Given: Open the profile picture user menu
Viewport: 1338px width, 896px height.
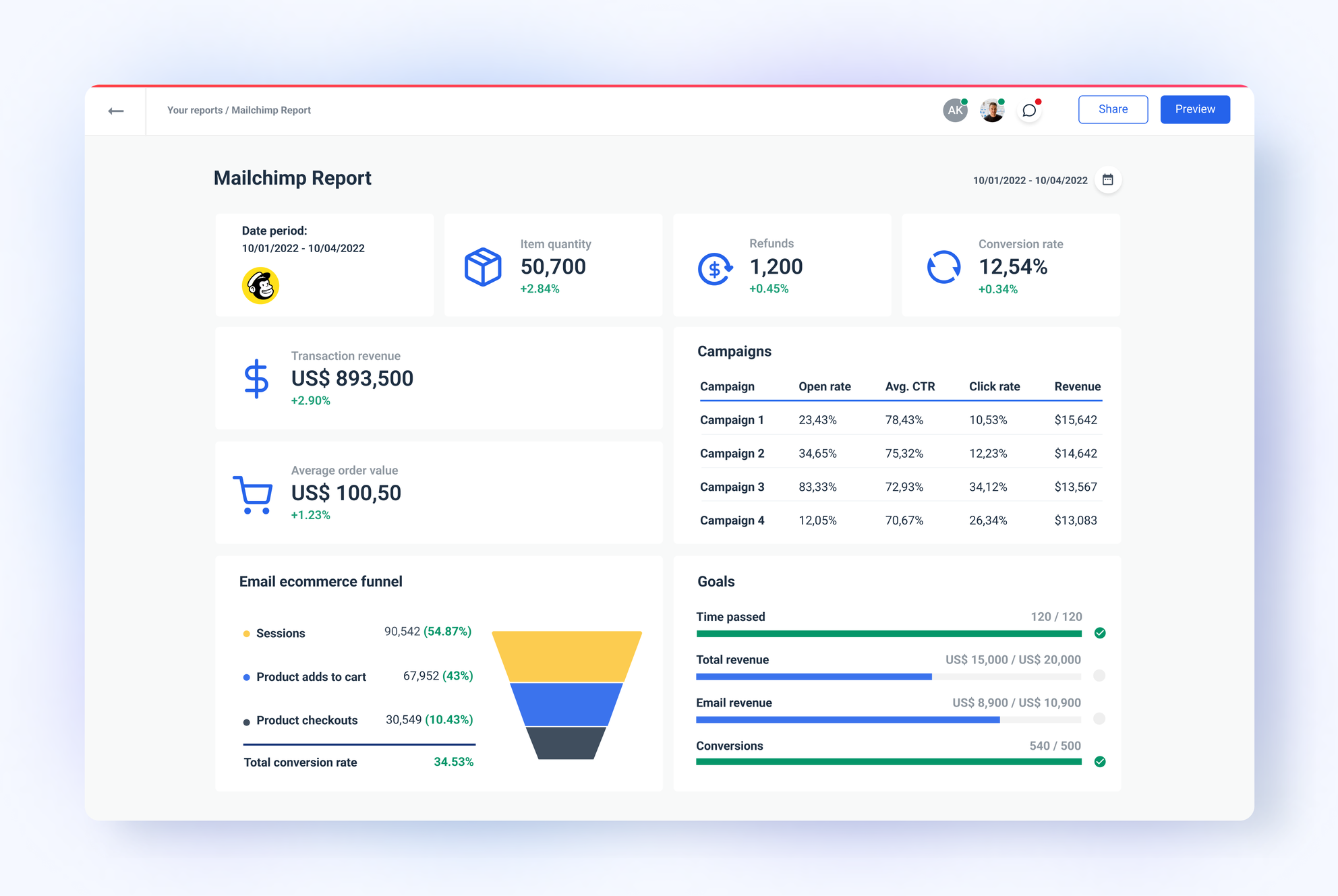Looking at the screenshot, I should pos(991,109).
